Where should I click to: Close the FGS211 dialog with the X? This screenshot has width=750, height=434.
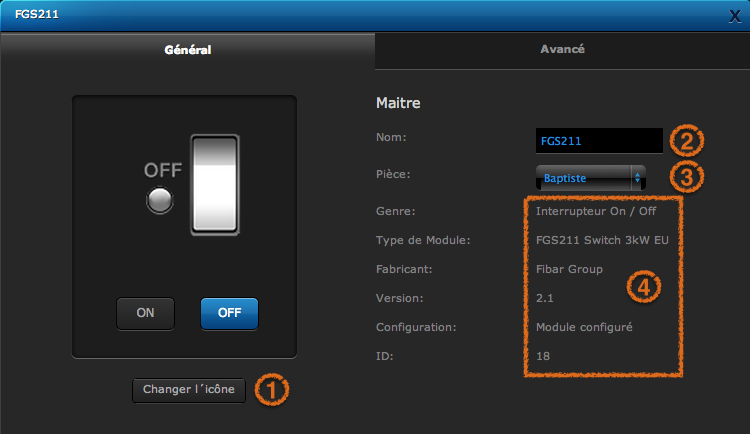click(735, 15)
